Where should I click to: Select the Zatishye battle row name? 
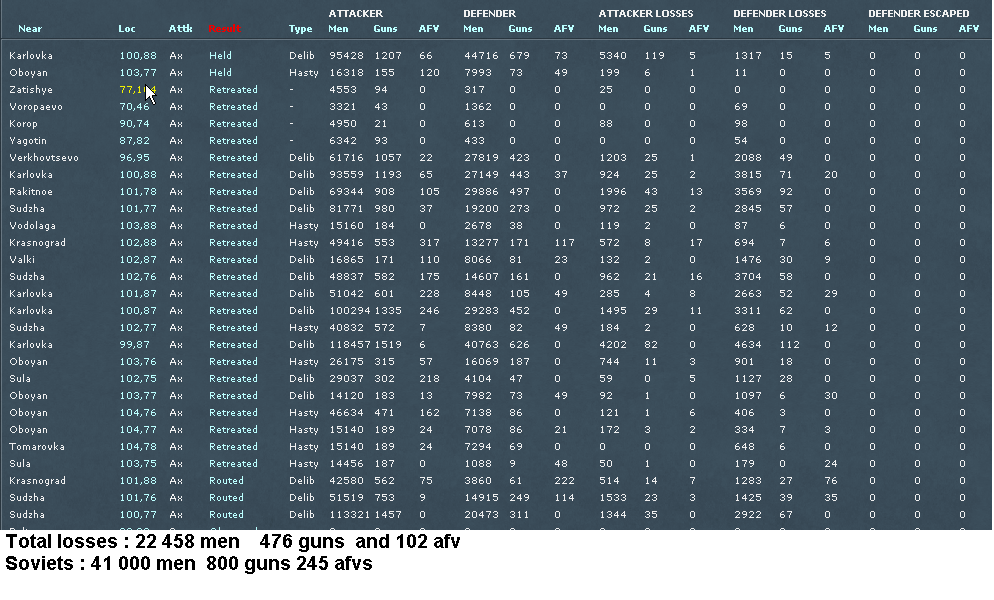coord(31,90)
